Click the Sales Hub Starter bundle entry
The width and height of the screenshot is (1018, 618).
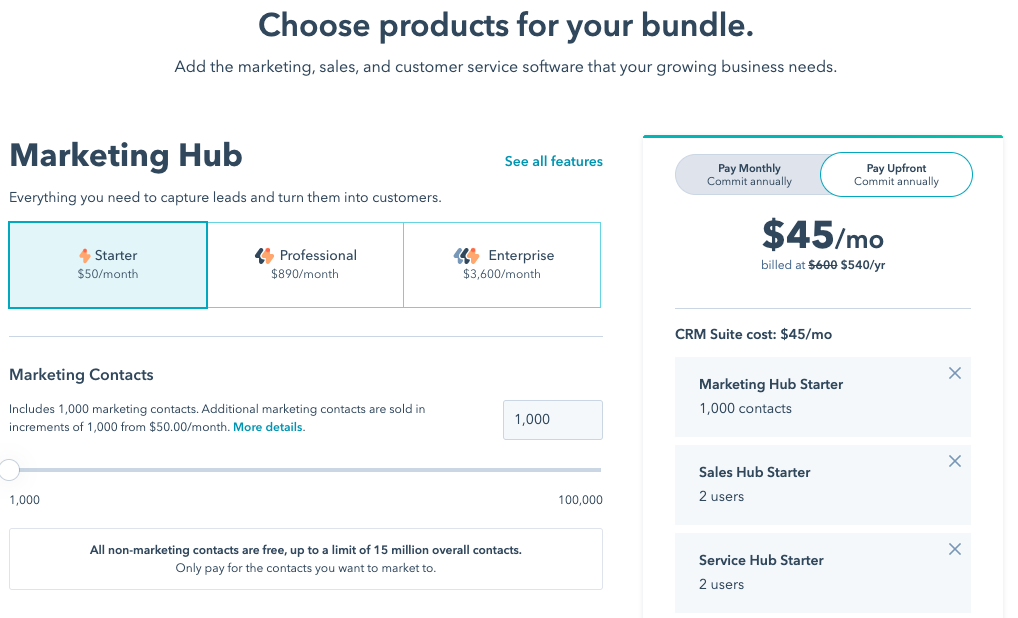(810, 484)
